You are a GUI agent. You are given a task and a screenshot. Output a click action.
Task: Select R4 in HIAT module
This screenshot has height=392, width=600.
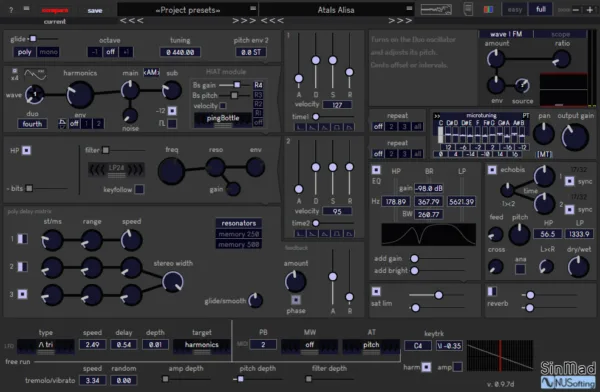coord(258,85)
